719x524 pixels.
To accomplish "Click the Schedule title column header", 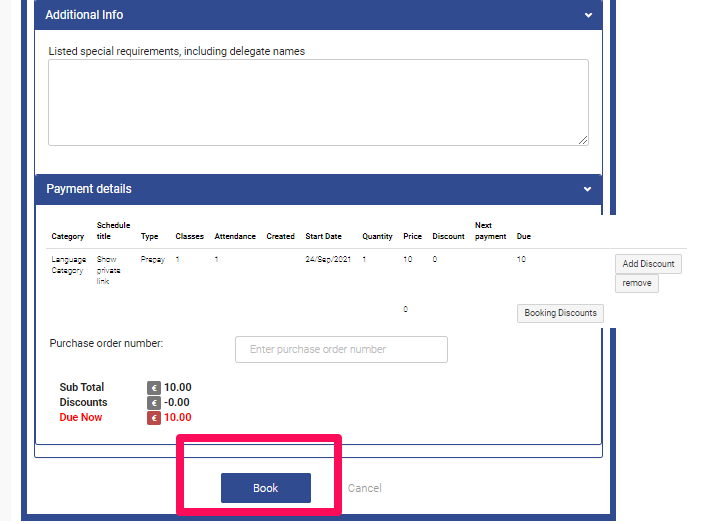I will tap(113, 231).
